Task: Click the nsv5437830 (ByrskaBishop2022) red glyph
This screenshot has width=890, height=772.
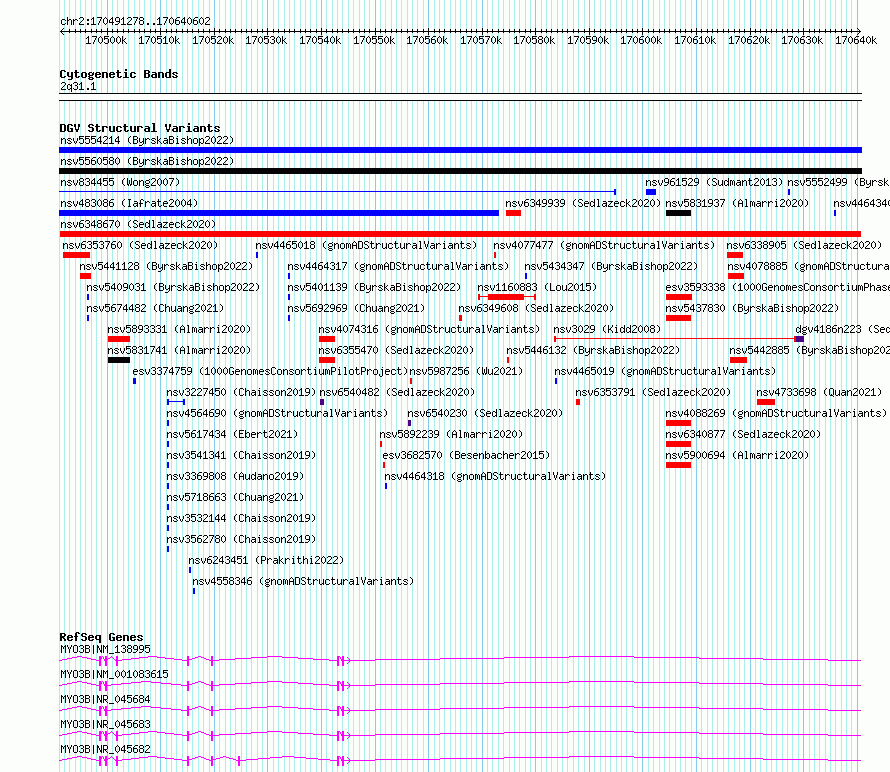Action: click(678, 318)
